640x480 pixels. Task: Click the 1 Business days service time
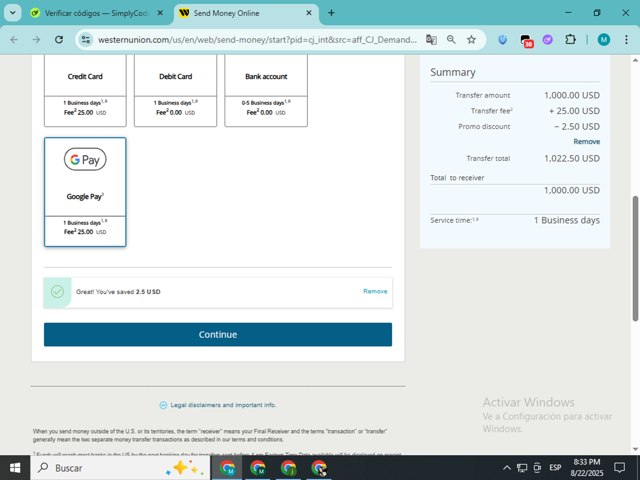pos(567,220)
